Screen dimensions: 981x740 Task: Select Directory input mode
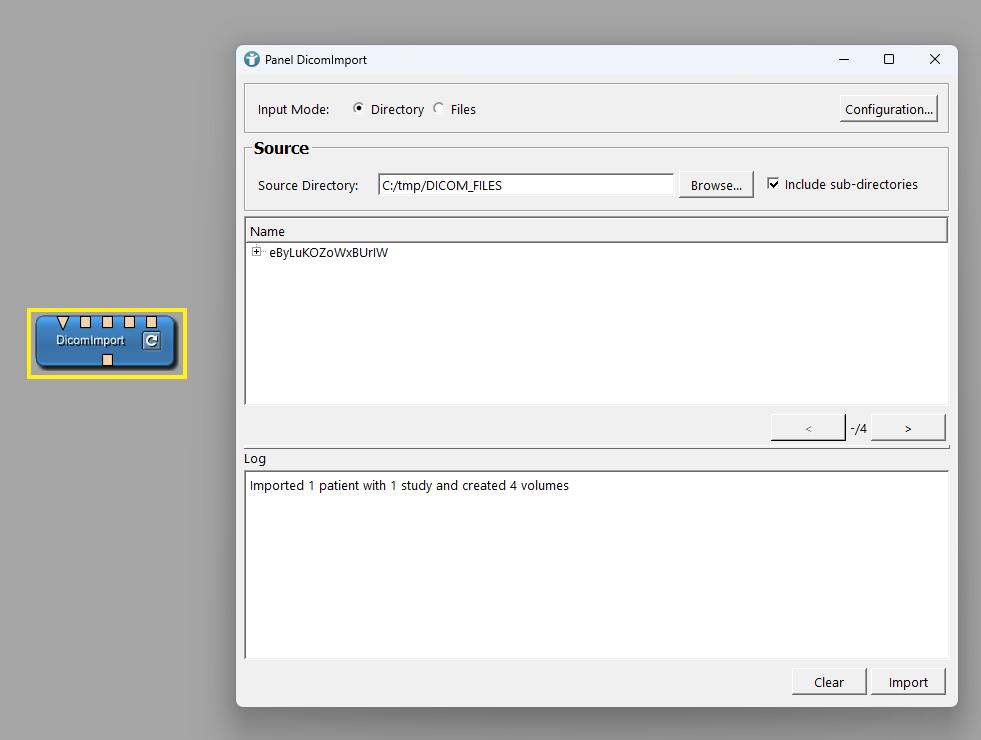(358, 108)
